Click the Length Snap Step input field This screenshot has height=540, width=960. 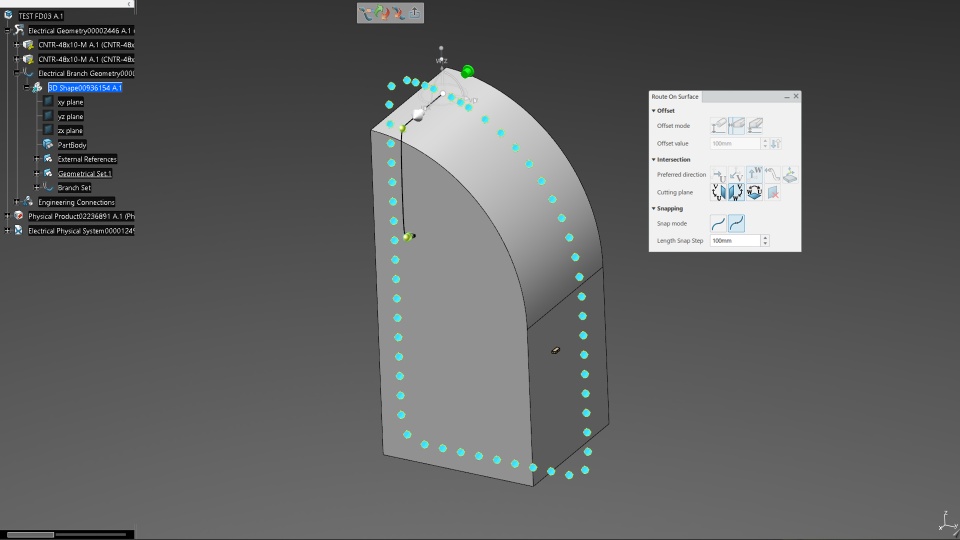735,241
